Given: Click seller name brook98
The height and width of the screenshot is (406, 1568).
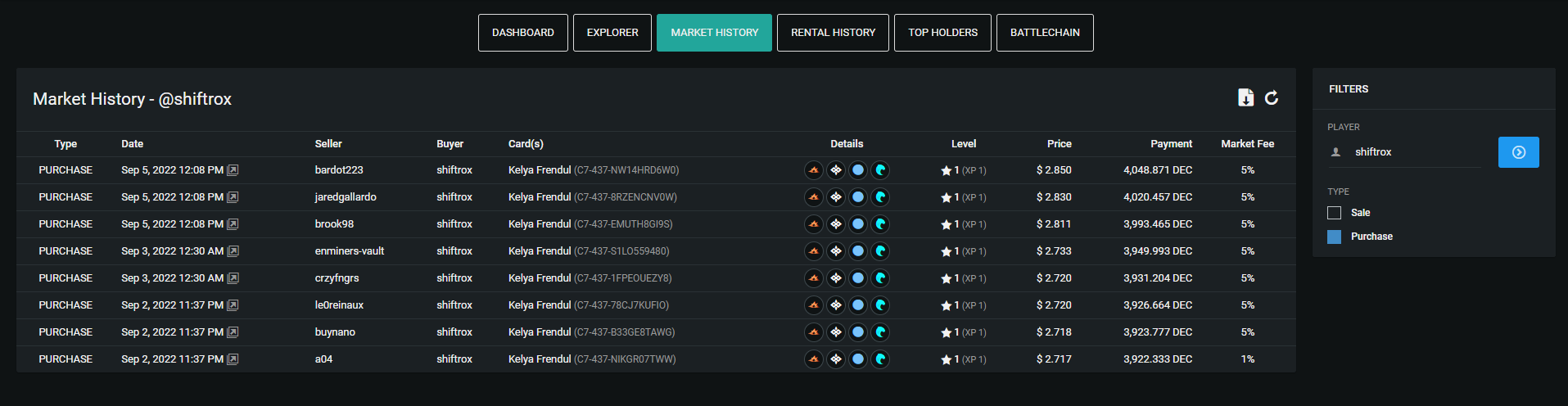Looking at the screenshot, I should coord(334,224).
